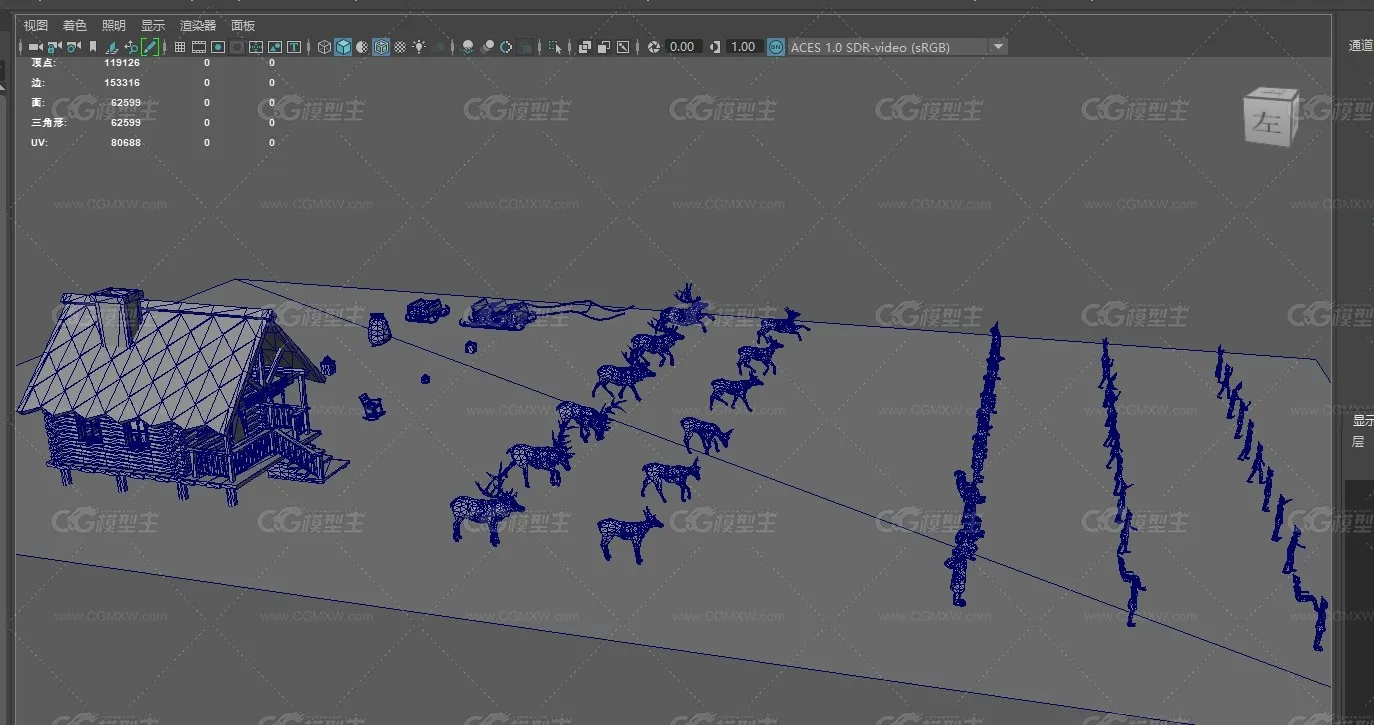The width and height of the screenshot is (1374, 725).
Task: Click the Exposure aperture icon
Action: [653, 47]
